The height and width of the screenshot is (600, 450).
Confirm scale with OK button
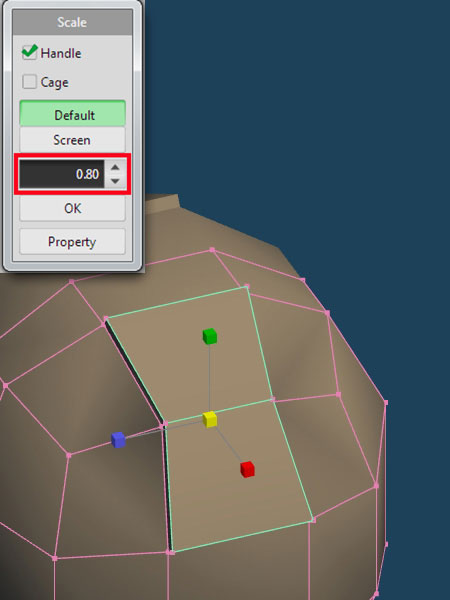72,208
